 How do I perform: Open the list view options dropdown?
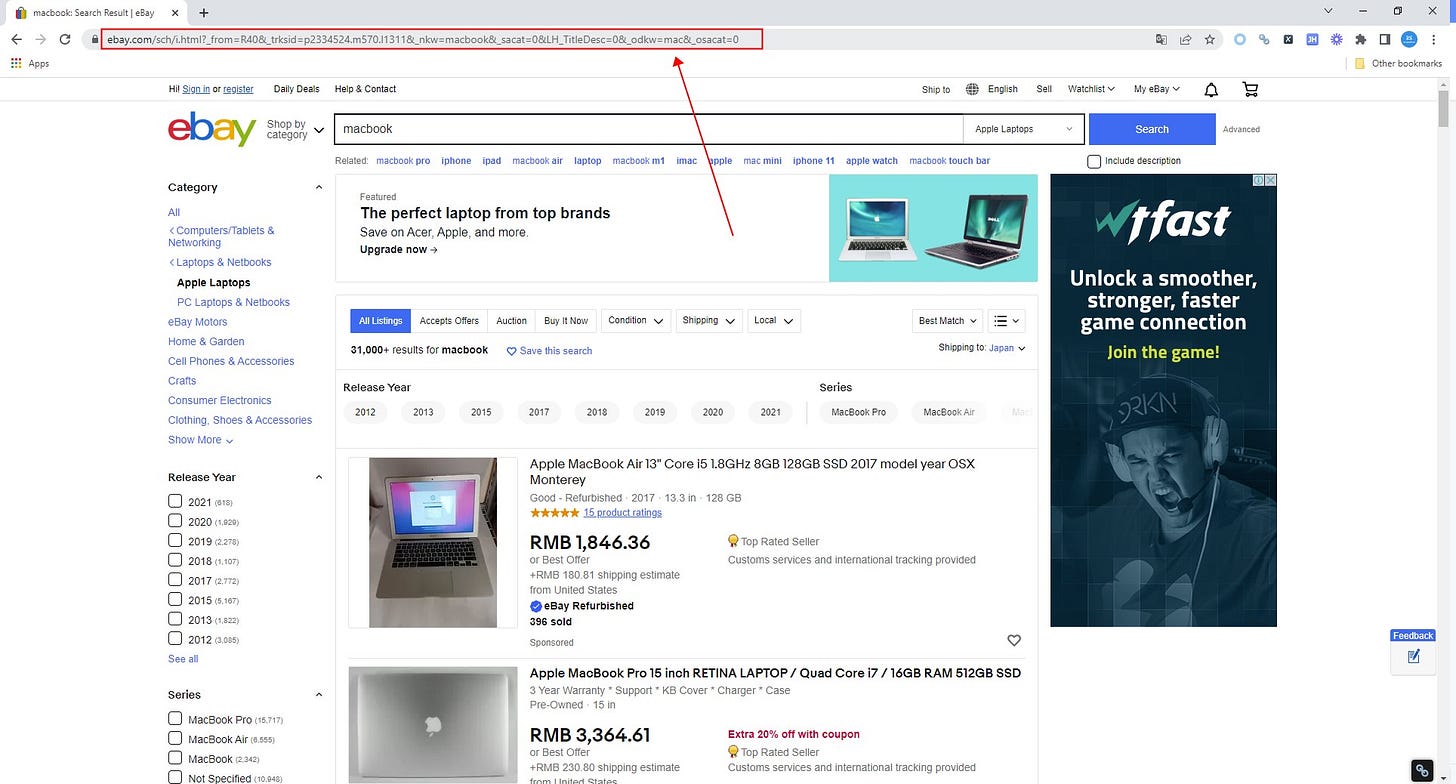pyautogui.click(x=1006, y=321)
